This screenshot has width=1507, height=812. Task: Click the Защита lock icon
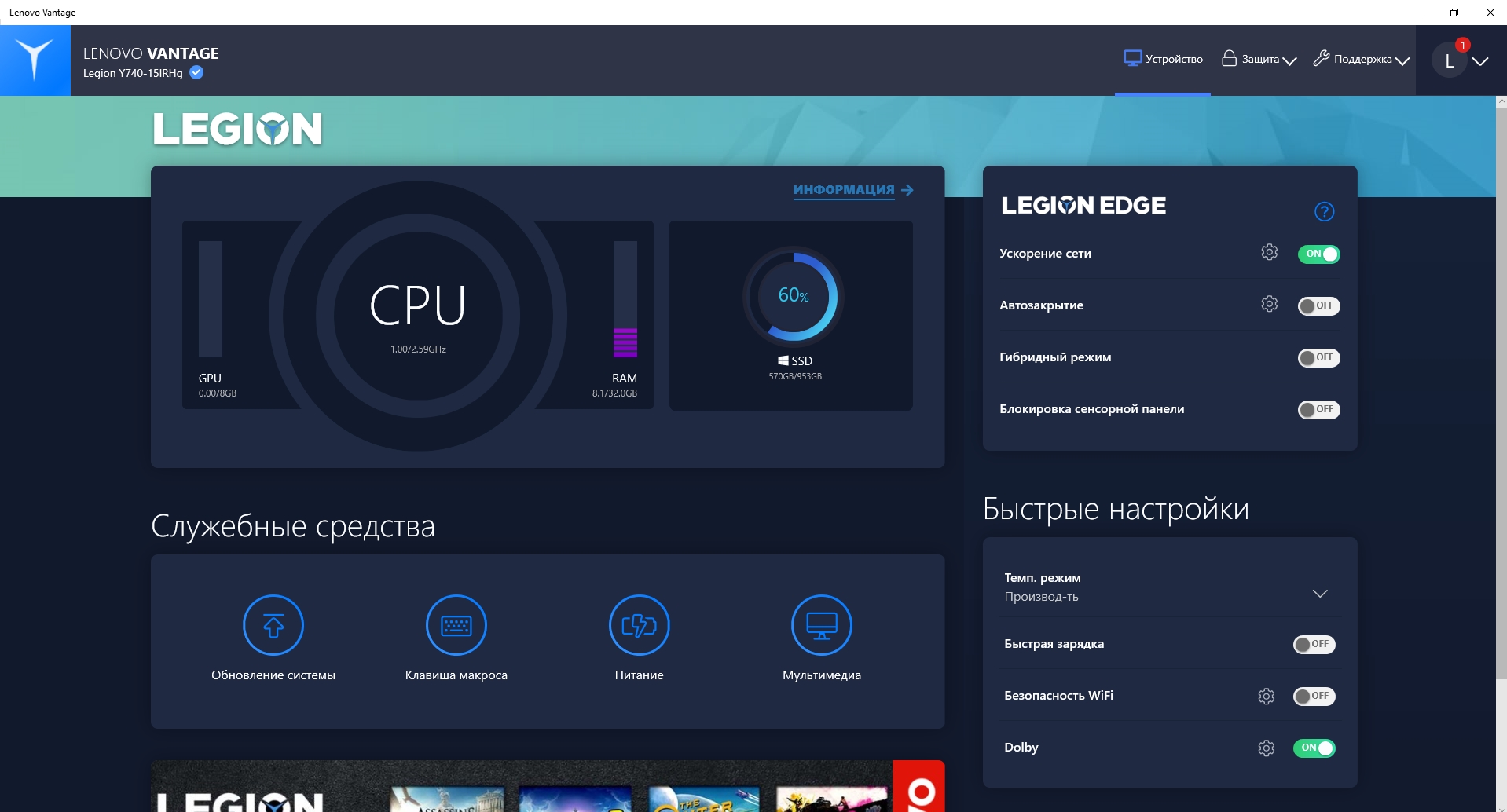pyautogui.click(x=1229, y=58)
